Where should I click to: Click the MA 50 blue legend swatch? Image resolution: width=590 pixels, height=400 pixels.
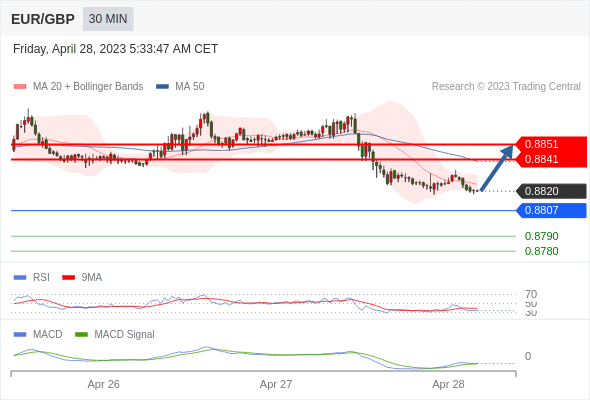tap(162, 87)
